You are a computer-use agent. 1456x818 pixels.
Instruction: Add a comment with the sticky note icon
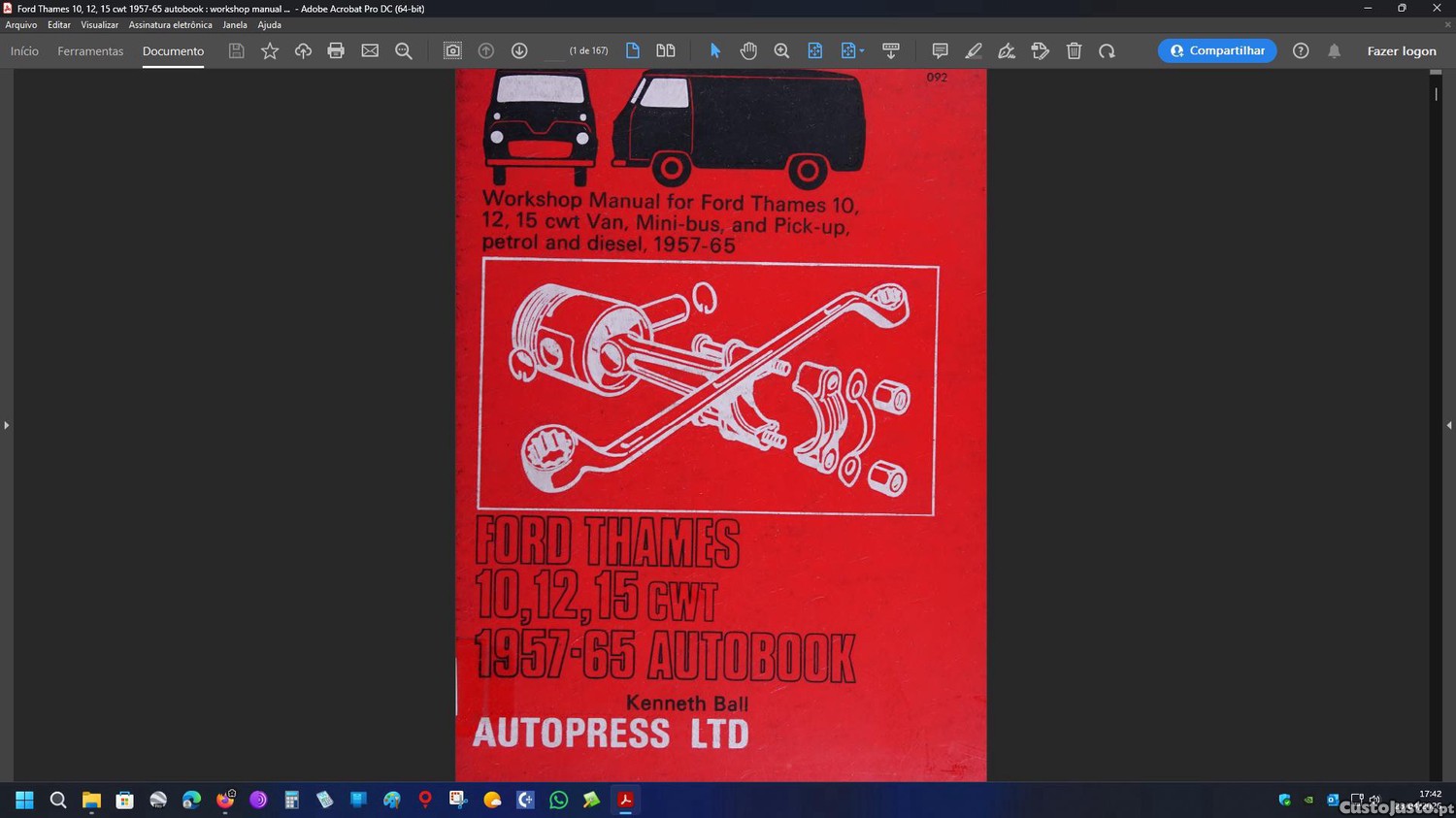click(x=940, y=51)
